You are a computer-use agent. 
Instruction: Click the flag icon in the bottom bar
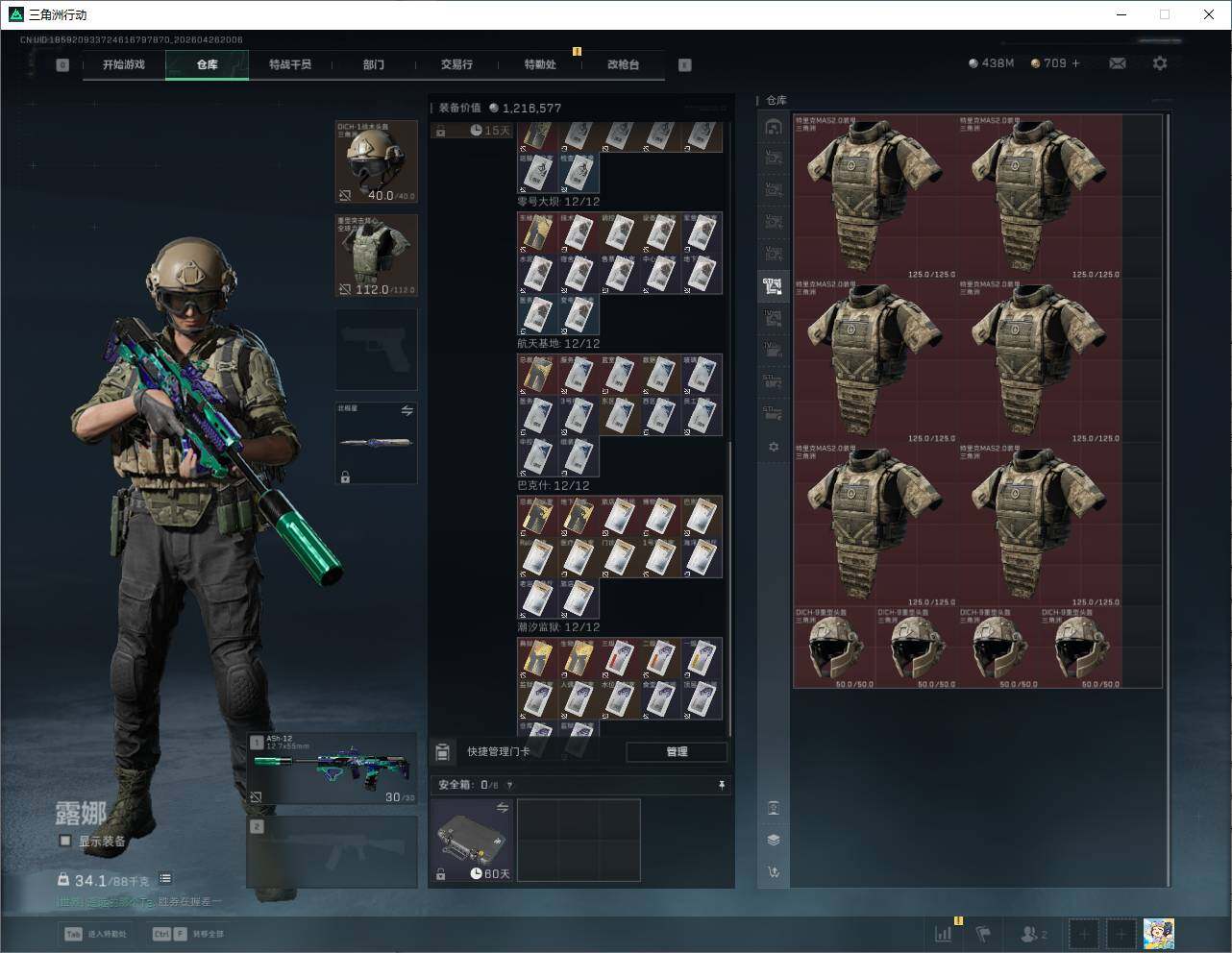(x=983, y=934)
